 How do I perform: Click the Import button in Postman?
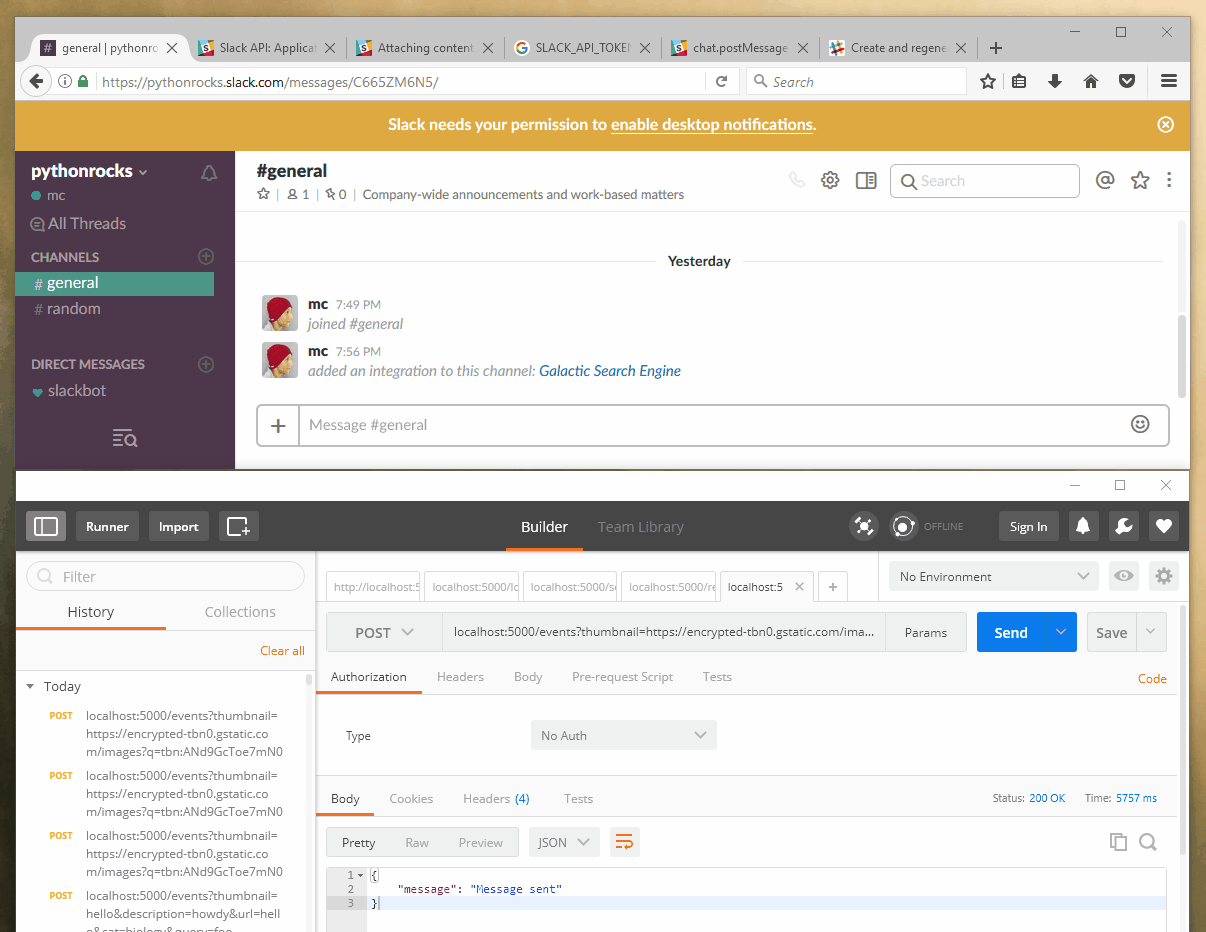click(179, 526)
